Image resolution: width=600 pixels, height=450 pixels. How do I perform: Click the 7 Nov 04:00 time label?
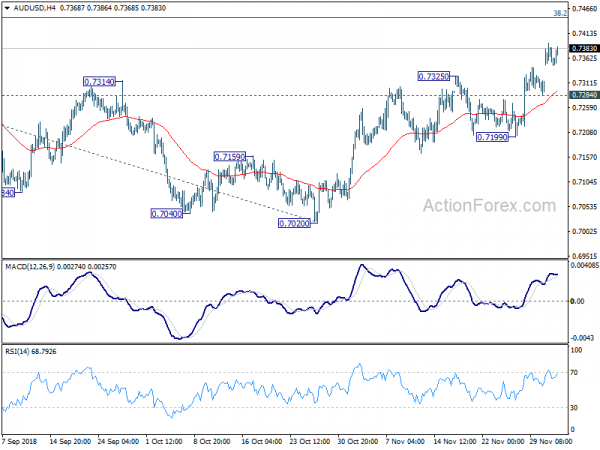click(x=406, y=441)
